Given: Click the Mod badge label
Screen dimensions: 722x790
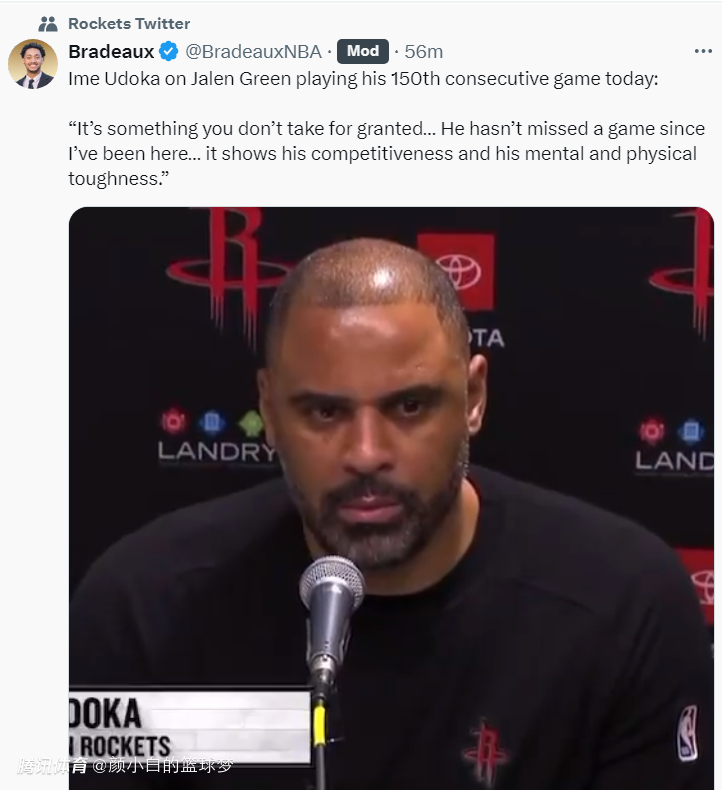Looking at the screenshot, I should (x=363, y=51).
